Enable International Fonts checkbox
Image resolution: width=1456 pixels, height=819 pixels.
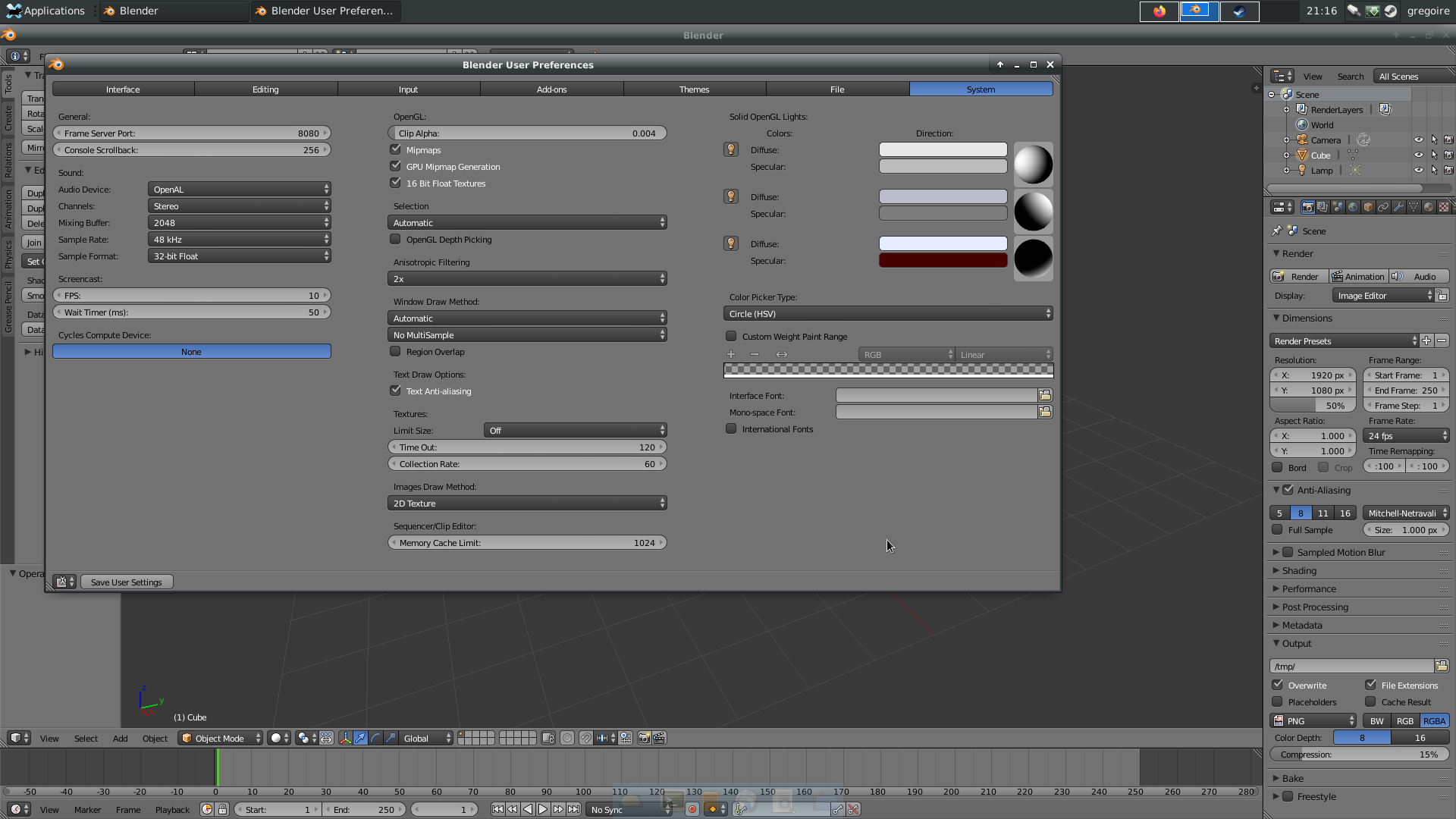(731, 428)
